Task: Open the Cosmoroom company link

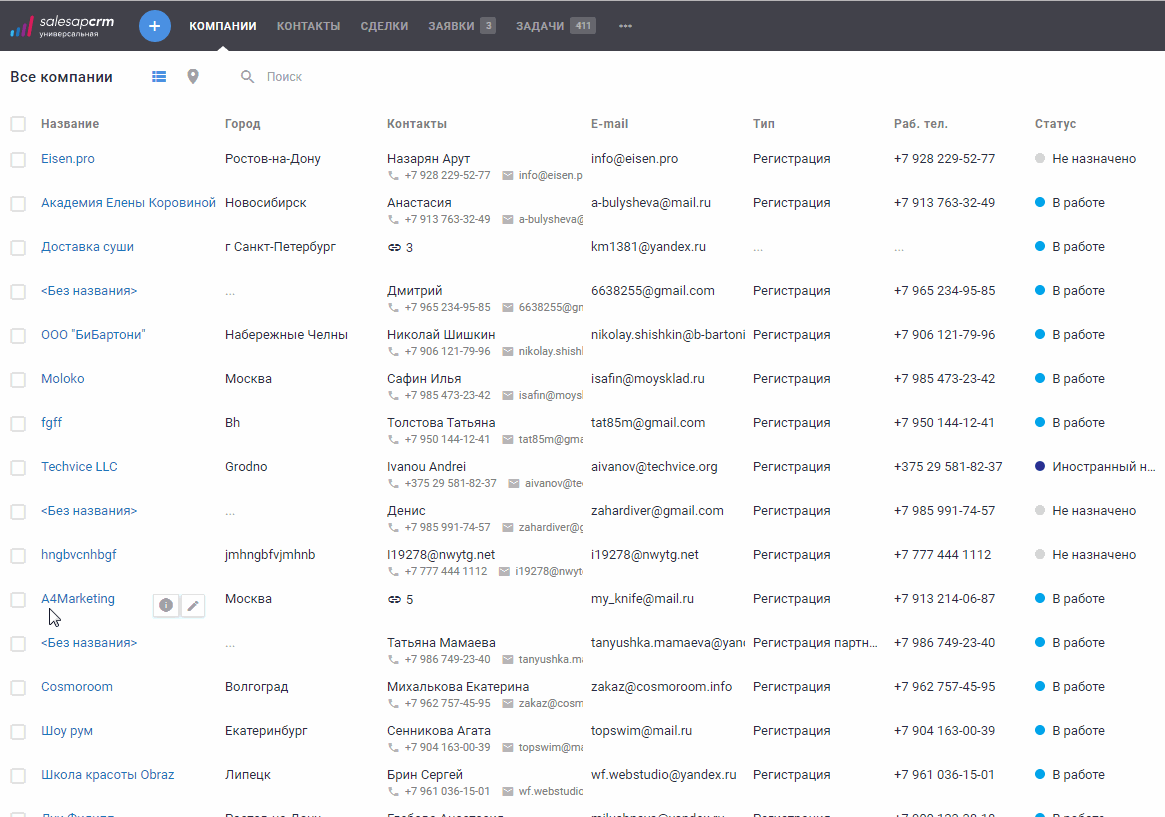Action: click(x=77, y=687)
